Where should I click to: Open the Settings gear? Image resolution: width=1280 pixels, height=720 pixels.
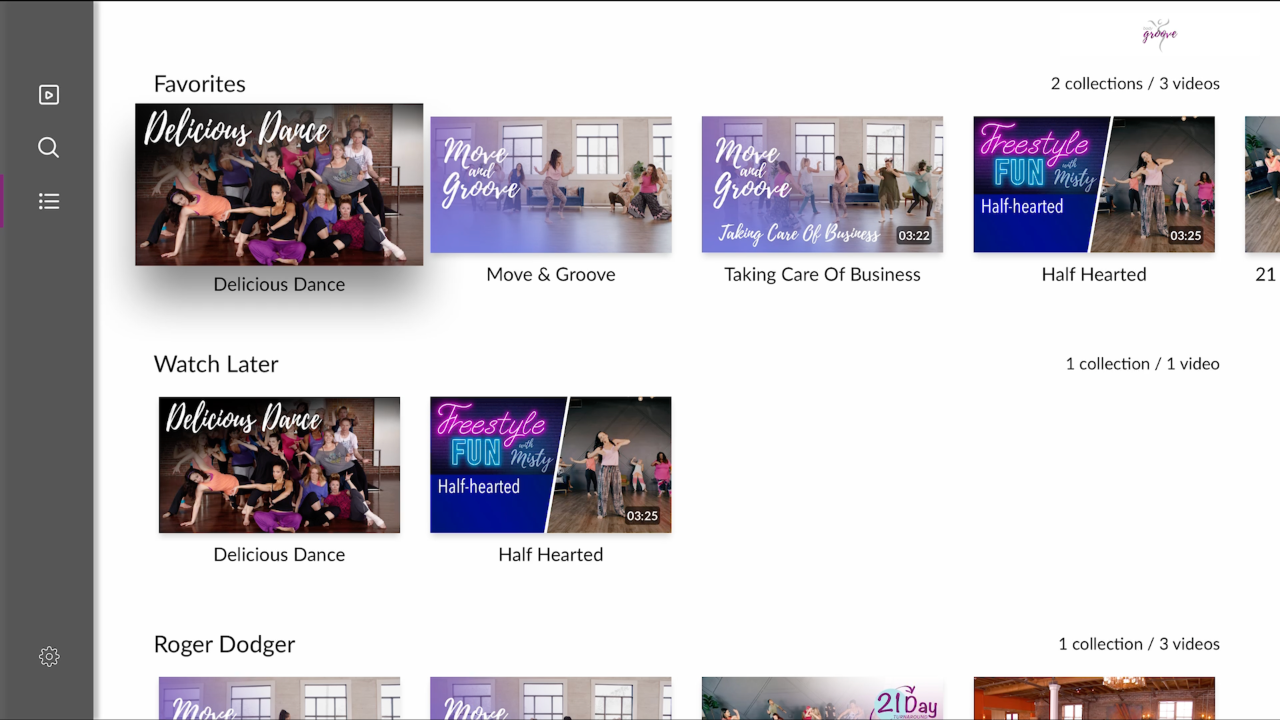pyautogui.click(x=48, y=656)
